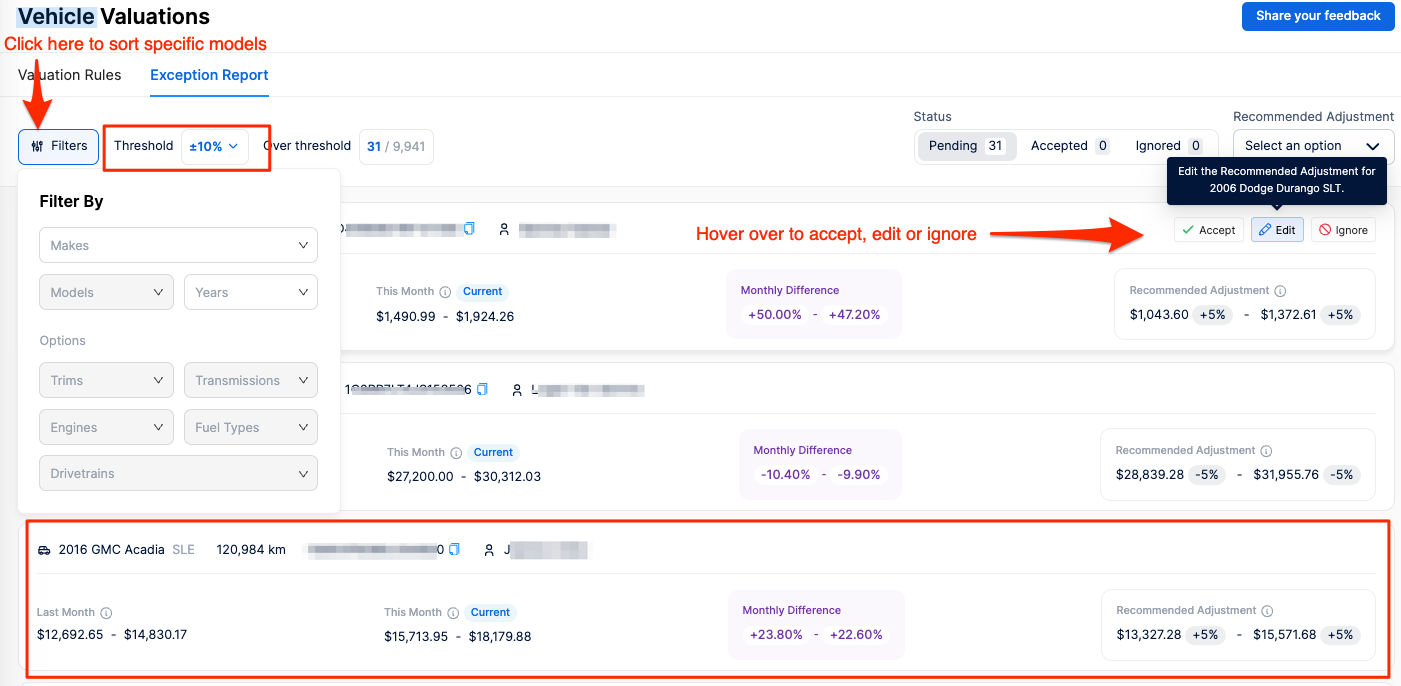Switch status to Accepted

[1069, 146]
